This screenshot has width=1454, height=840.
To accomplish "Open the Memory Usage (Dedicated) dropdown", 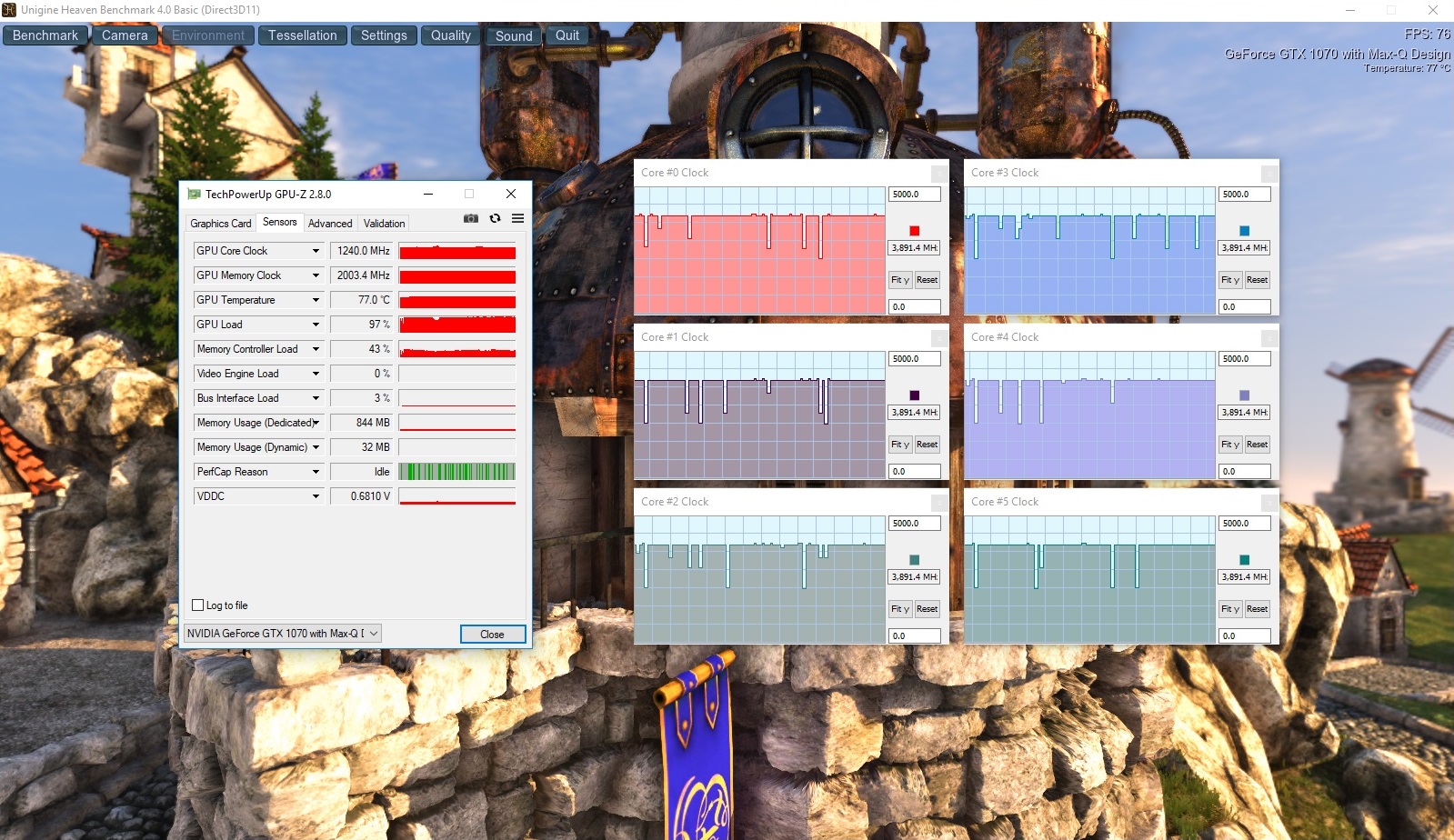I will pos(316,423).
